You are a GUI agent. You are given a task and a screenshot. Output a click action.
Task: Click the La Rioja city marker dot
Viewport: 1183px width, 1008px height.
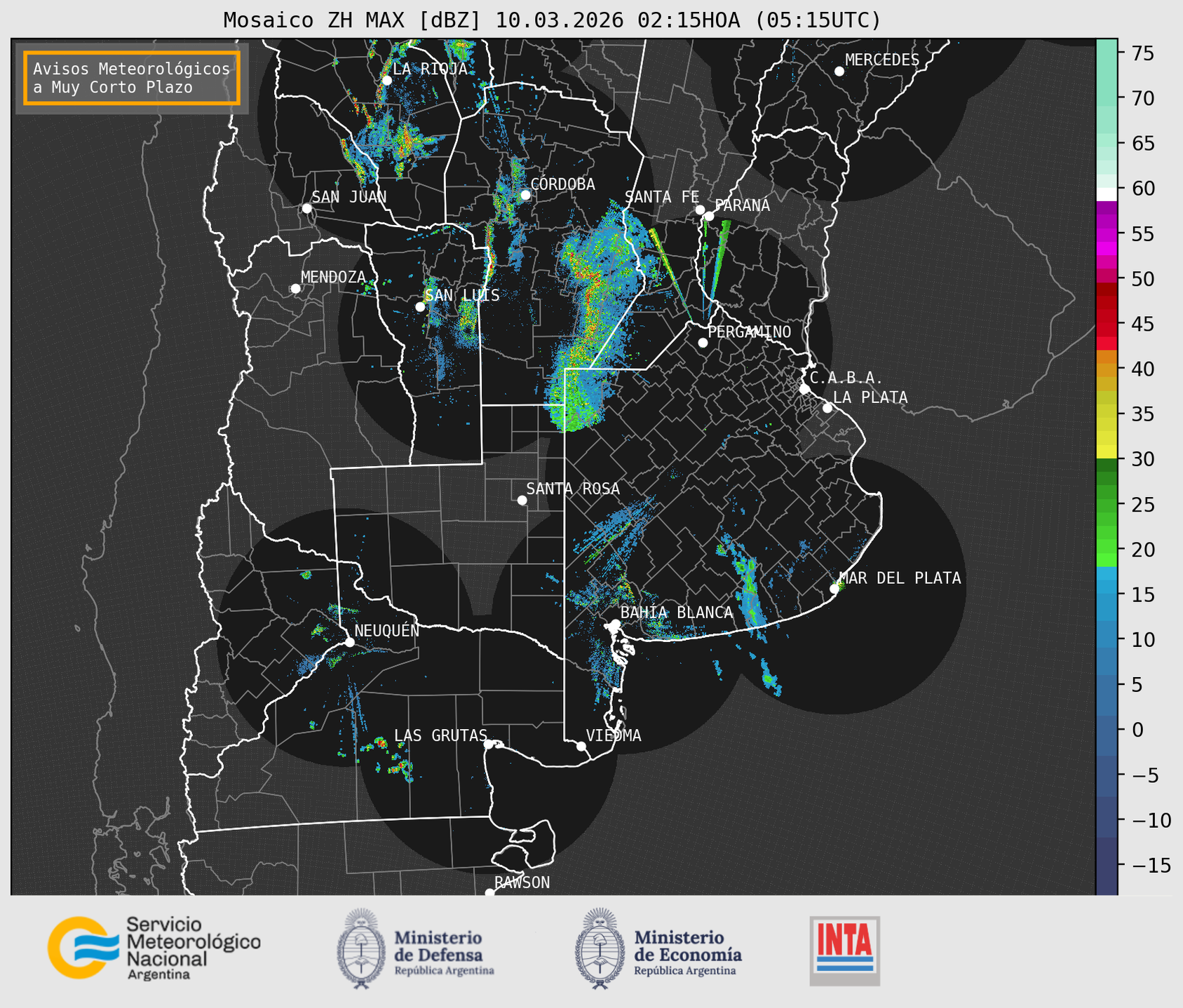point(386,80)
